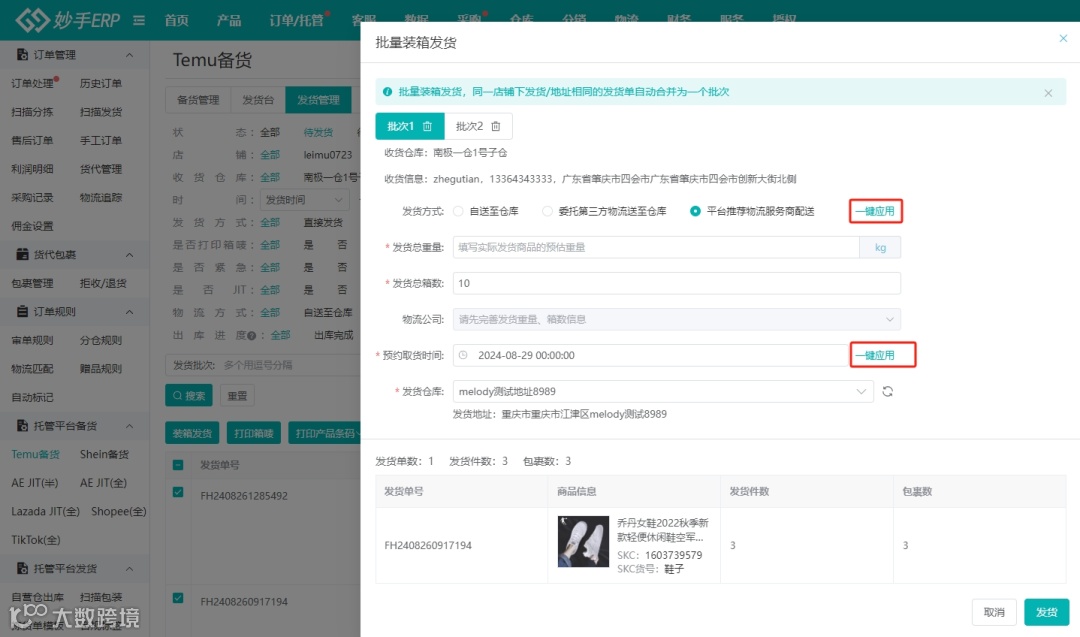Open the 备货管理 tab

[x=198, y=100]
